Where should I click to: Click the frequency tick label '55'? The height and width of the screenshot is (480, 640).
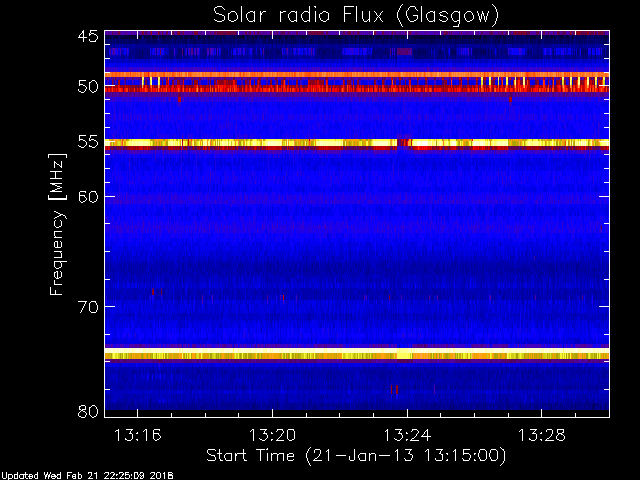click(x=88, y=142)
